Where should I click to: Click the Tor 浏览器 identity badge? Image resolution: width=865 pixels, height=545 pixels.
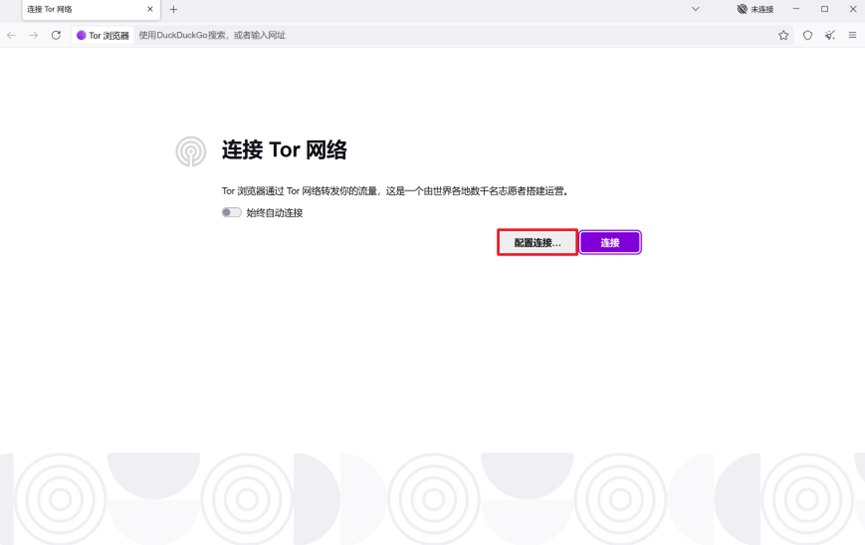pos(103,35)
